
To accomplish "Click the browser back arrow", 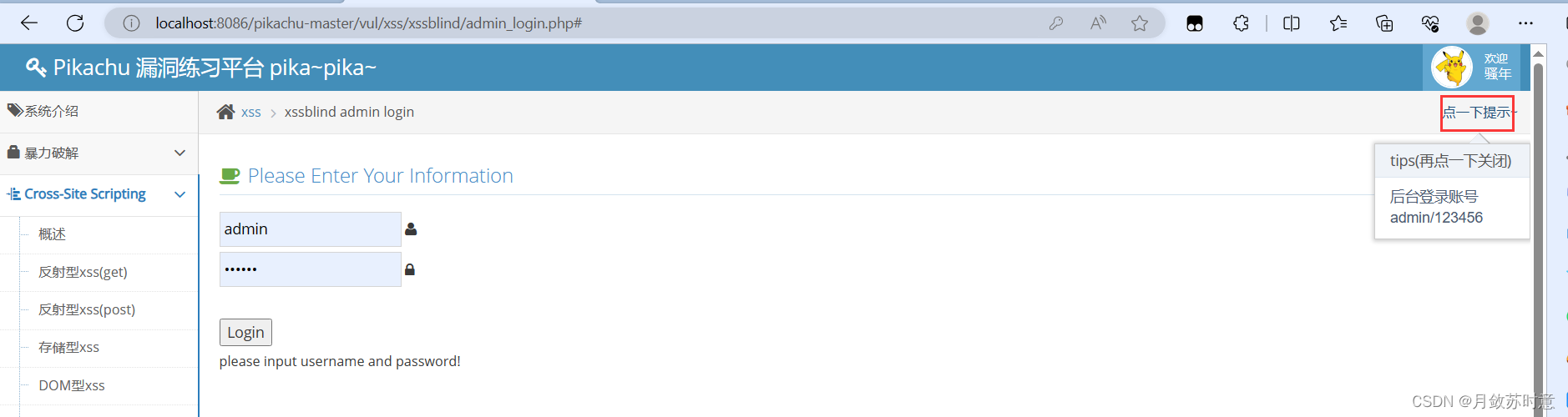I will (x=29, y=23).
